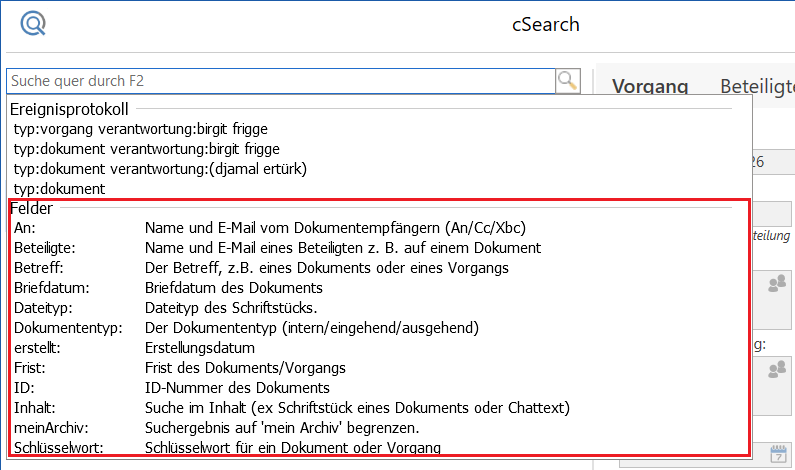Pick the 'Dokumententyp:' search field suggestion
The height and width of the screenshot is (470, 795).
(380, 328)
